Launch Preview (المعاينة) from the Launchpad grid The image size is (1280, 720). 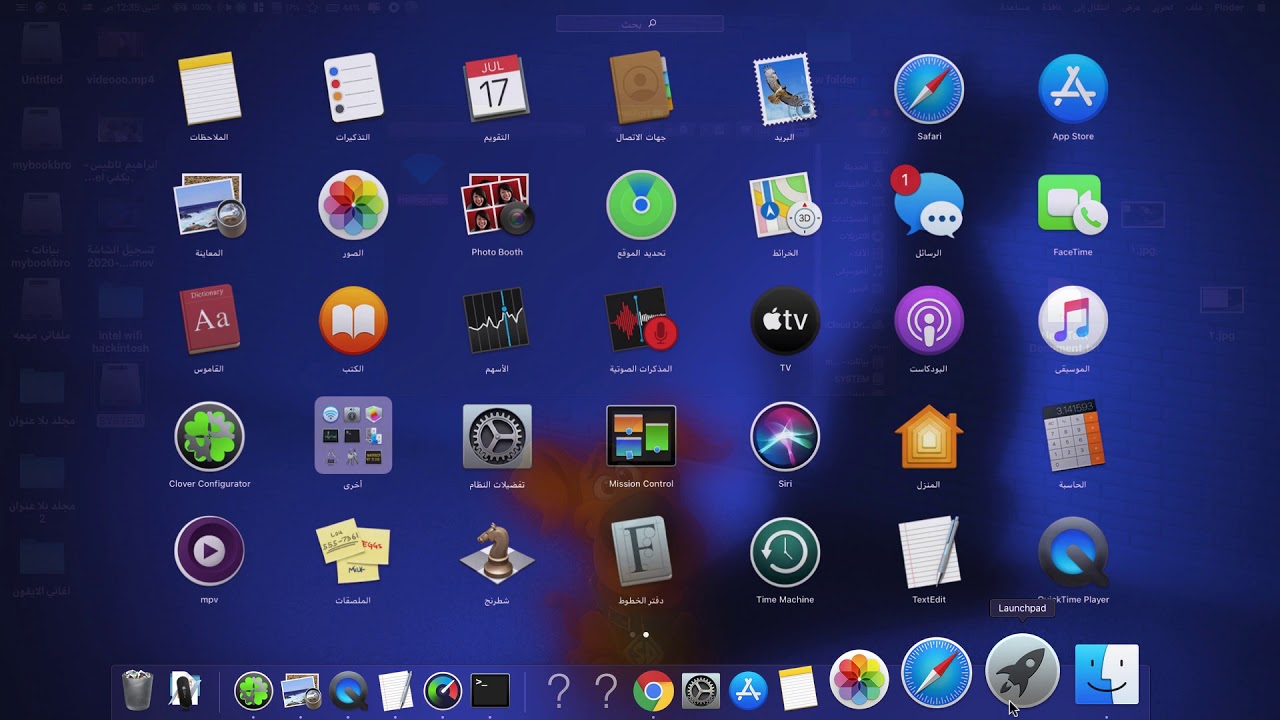pos(209,205)
